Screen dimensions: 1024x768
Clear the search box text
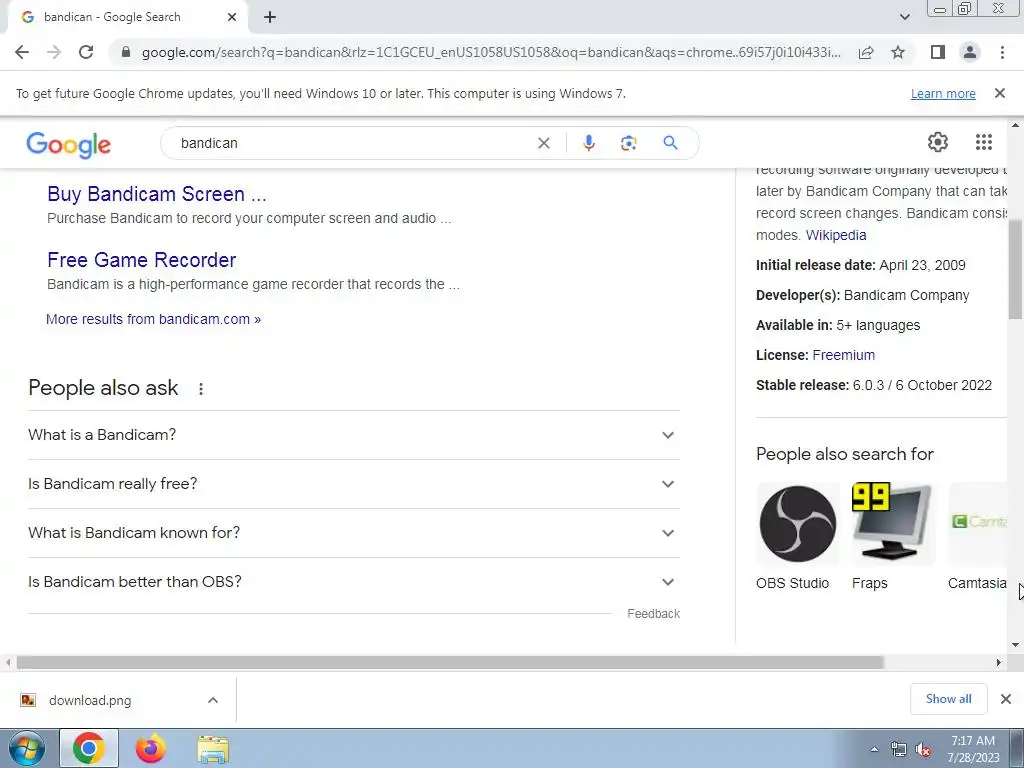coord(543,143)
